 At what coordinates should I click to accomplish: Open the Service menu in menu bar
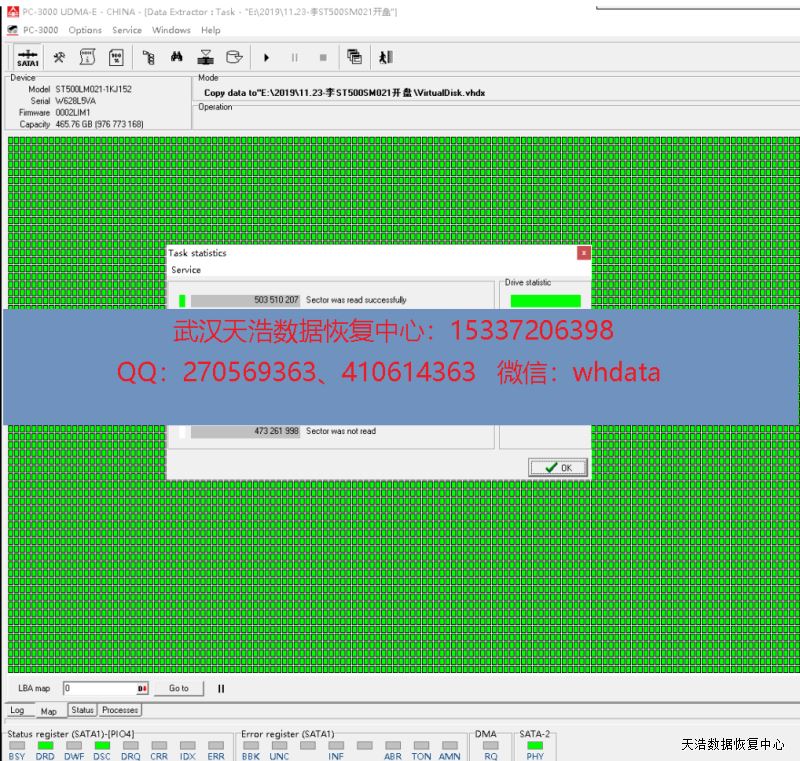(x=127, y=30)
